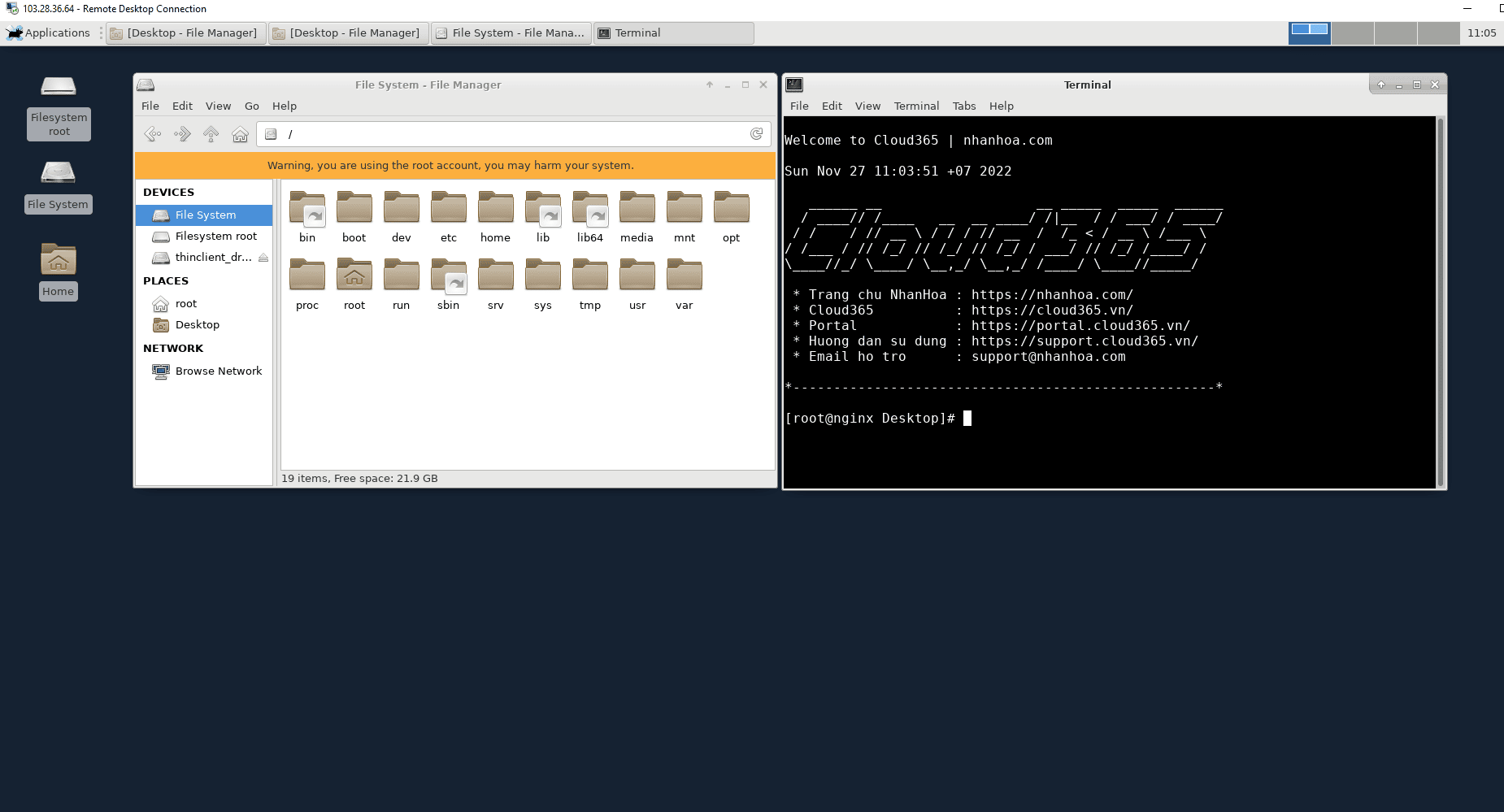Switch to the Terminal taskbar entry
Viewport: 1504px width, 812px height.
pyautogui.click(x=672, y=33)
